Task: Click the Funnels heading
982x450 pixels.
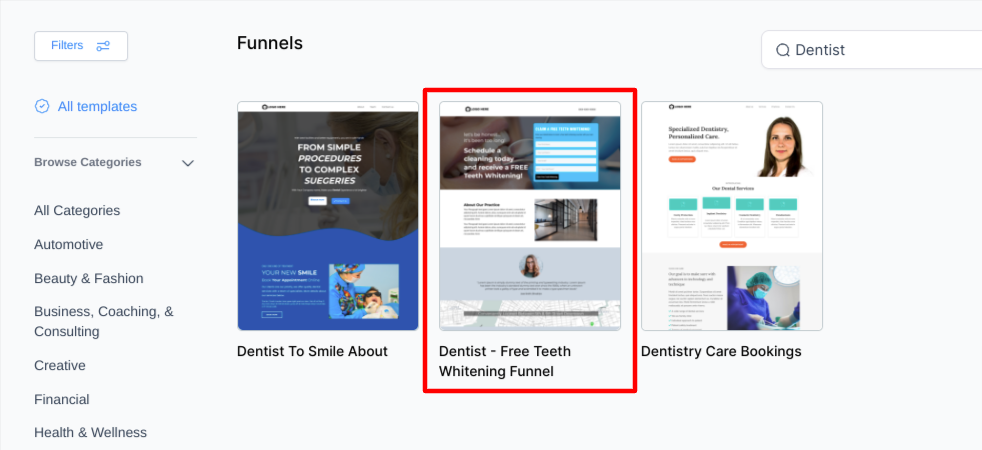Action: [x=270, y=43]
